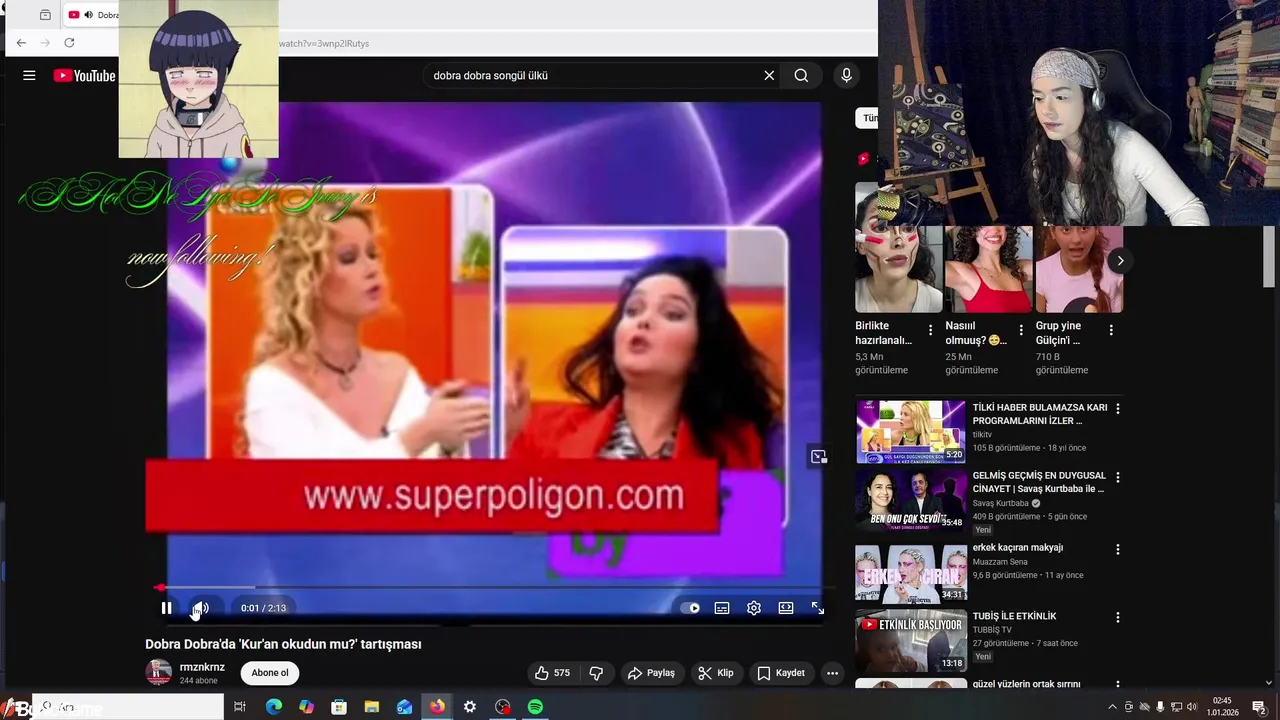Open the video player settings gear
The image size is (1280, 720).
pyautogui.click(x=754, y=608)
